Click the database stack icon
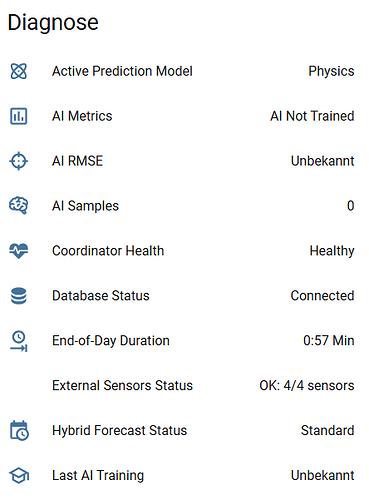This screenshot has width=369, height=500. (19, 296)
